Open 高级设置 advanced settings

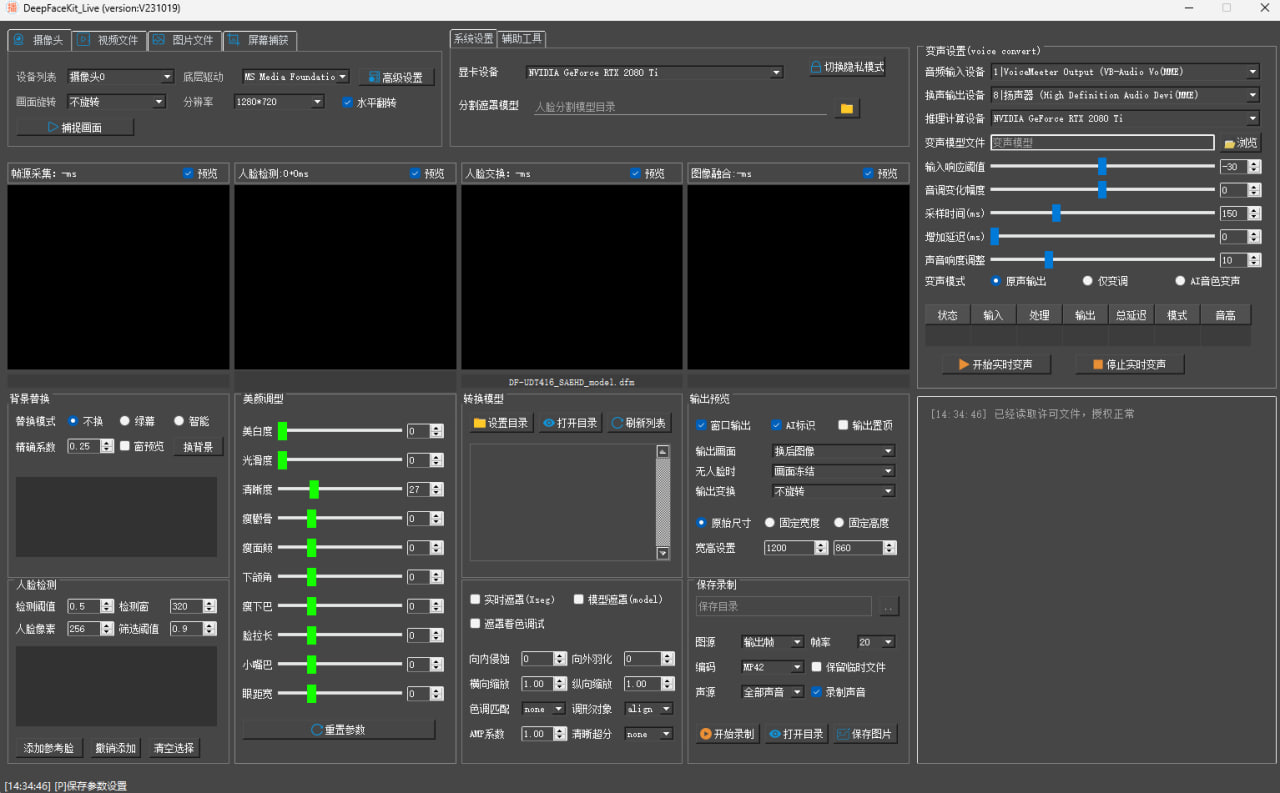point(396,77)
